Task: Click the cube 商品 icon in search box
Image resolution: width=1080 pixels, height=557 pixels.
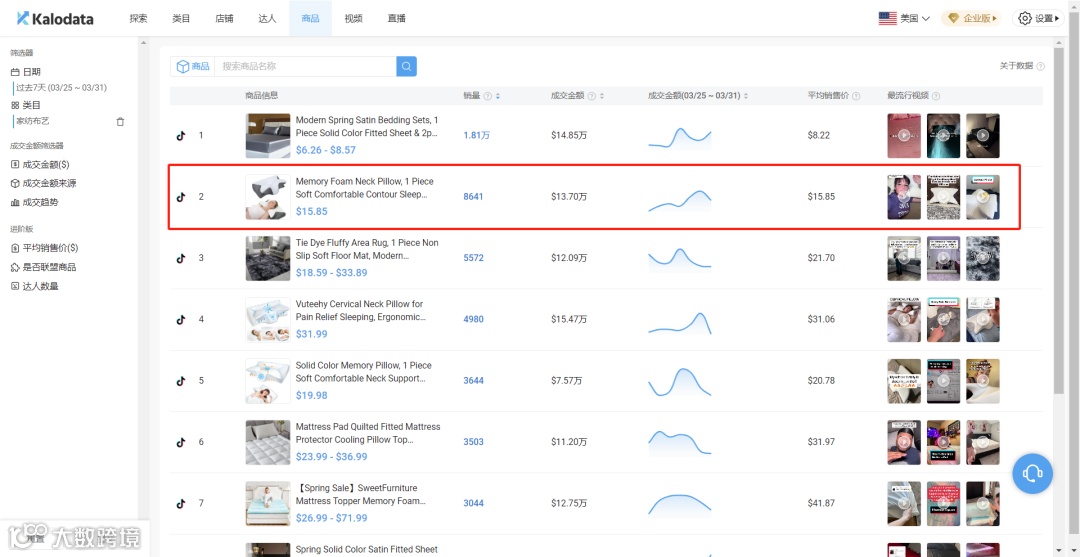Action: [183, 66]
